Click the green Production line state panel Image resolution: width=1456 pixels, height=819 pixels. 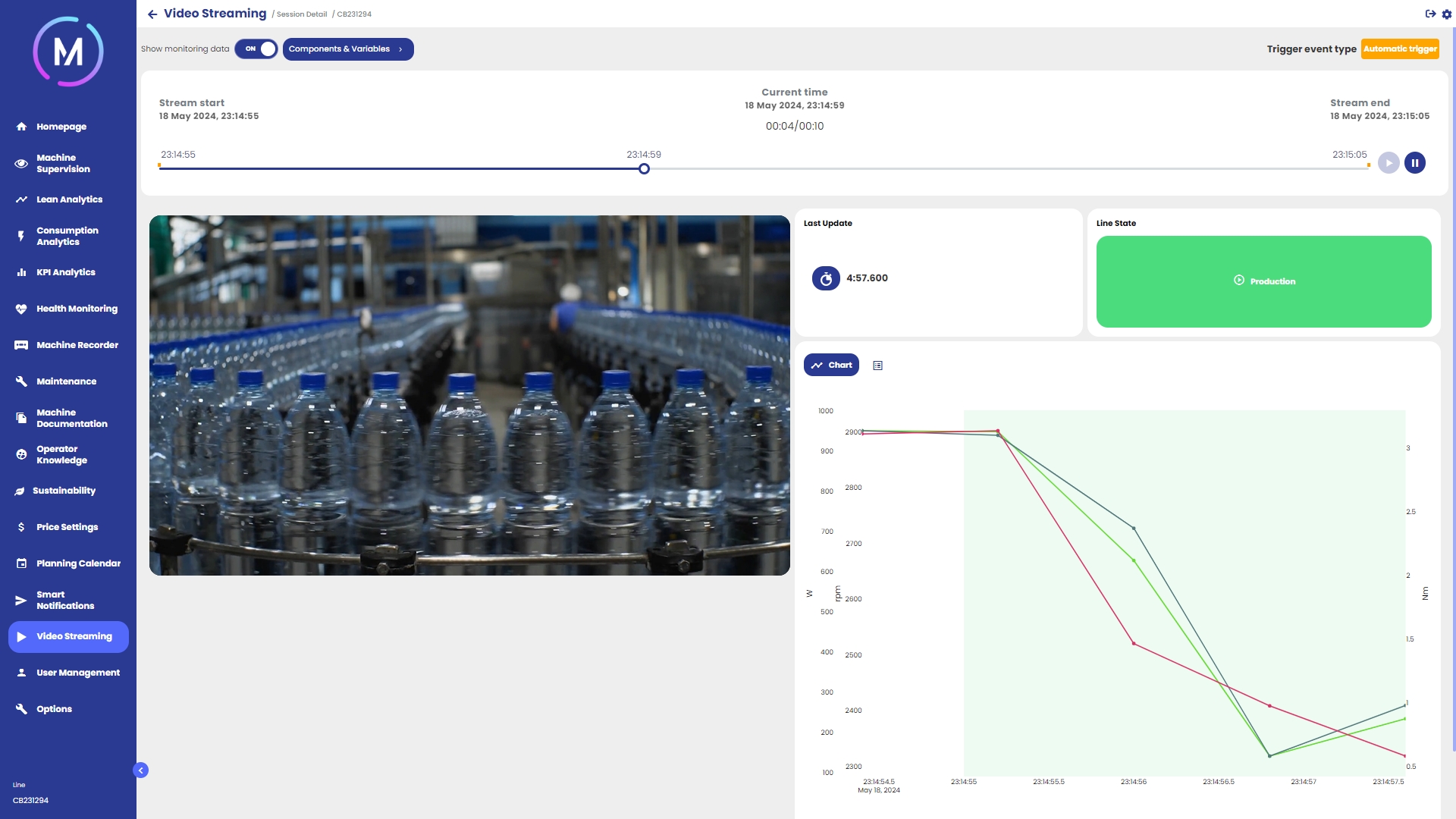point(1263,281)
